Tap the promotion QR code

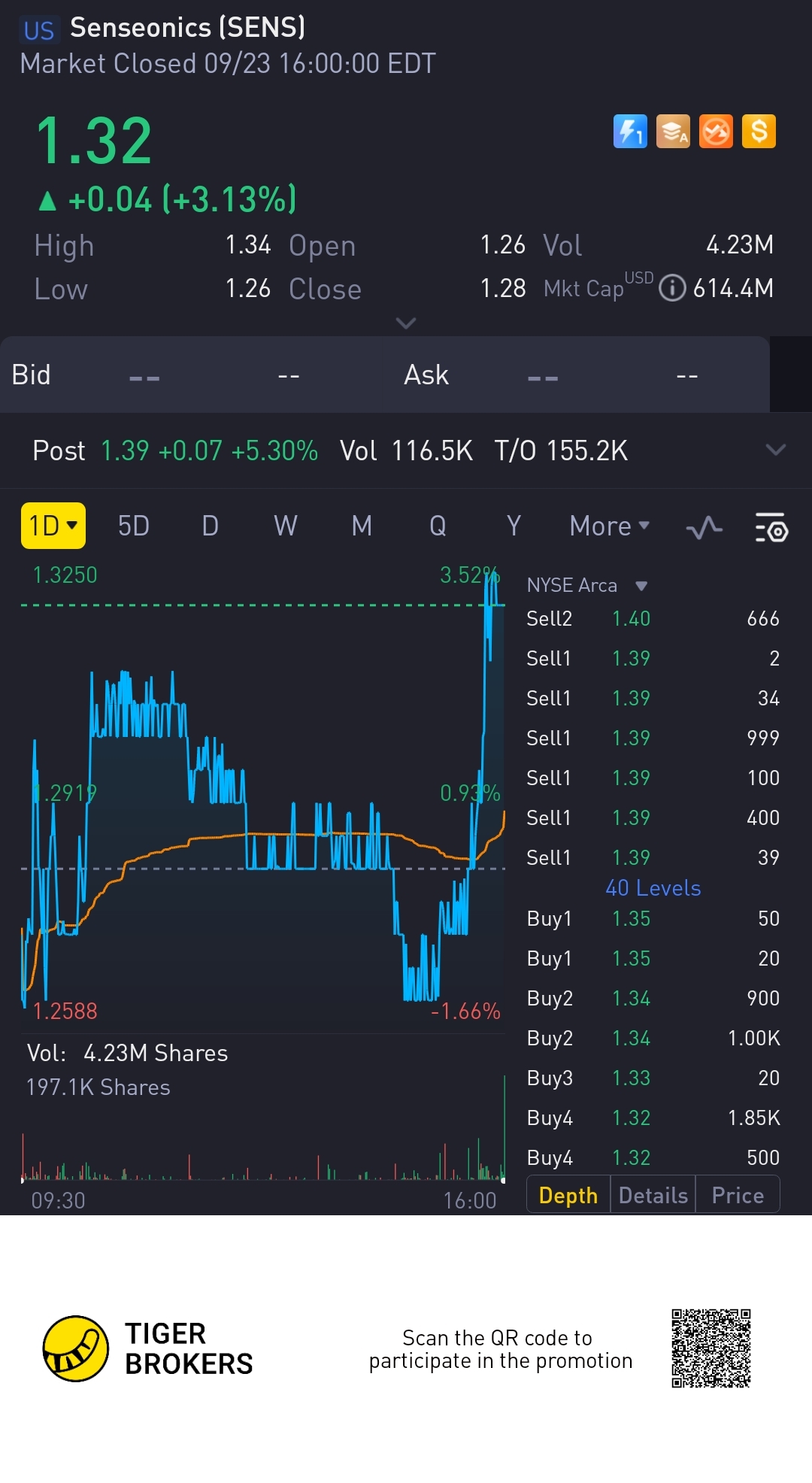pos(711,1348)
